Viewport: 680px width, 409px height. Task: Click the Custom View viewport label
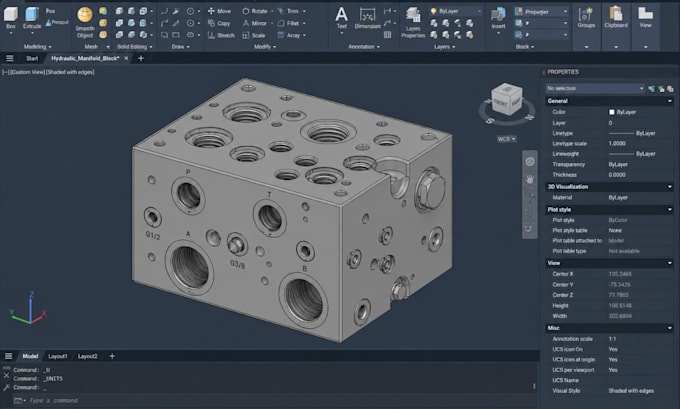[x=27, y=72]
